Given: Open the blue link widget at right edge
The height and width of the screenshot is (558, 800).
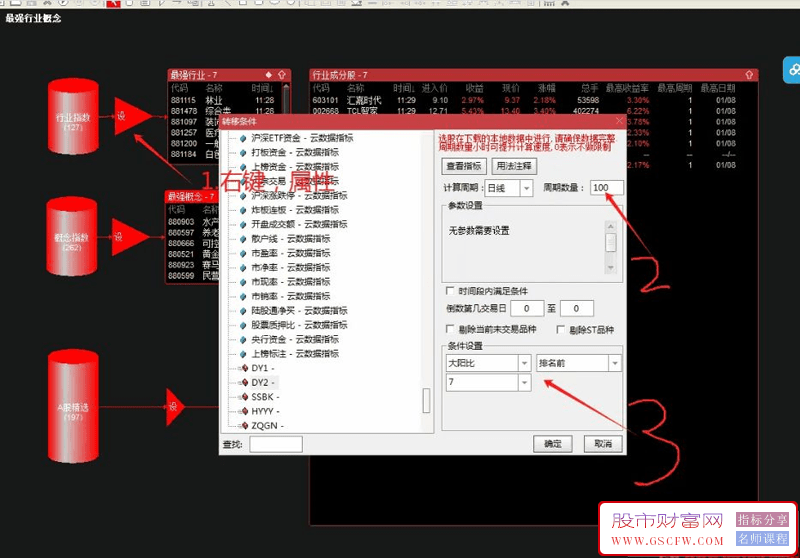Looking at the screenshot, I should (792, 70).
